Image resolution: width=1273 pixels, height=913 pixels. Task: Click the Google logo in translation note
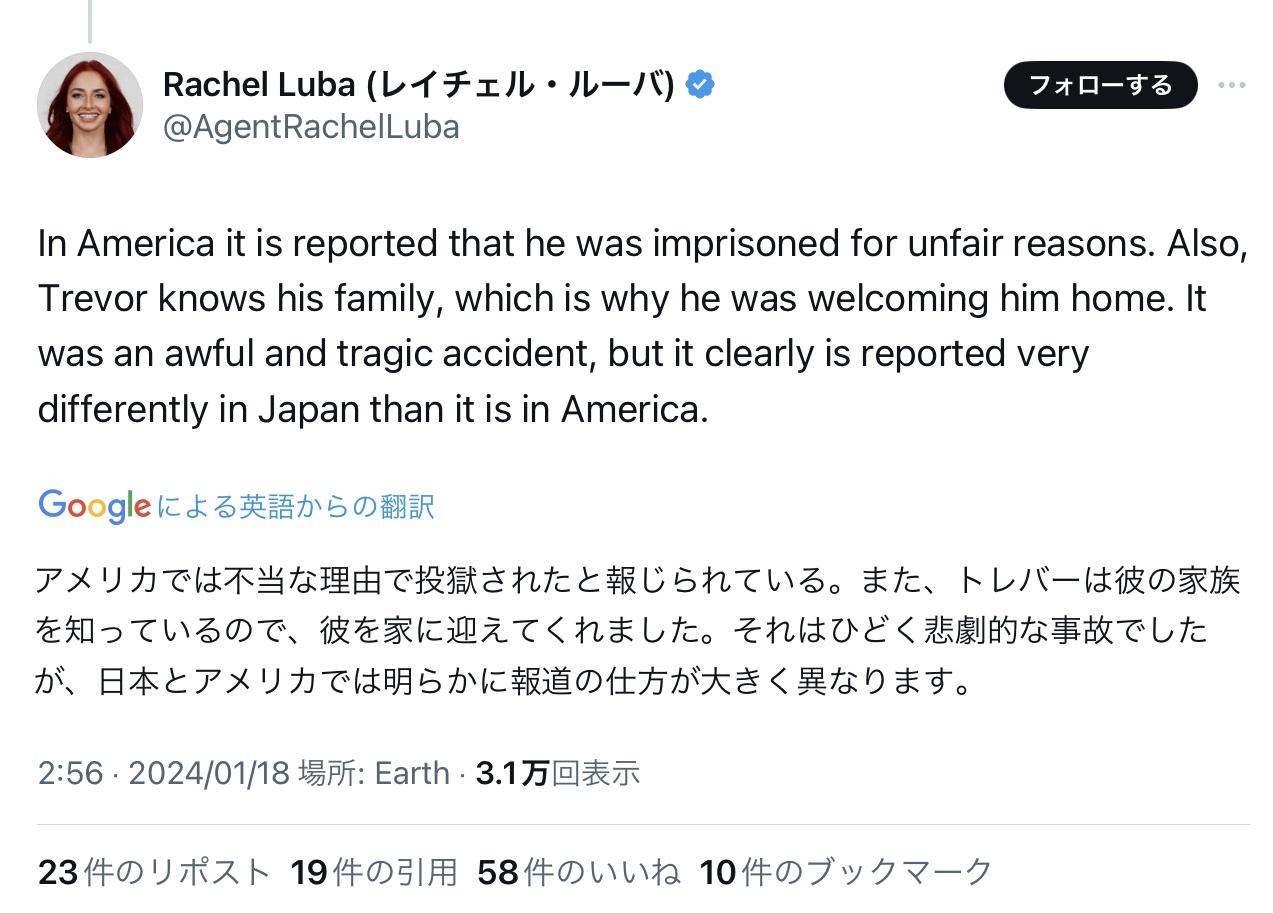(x=94, y=506)
